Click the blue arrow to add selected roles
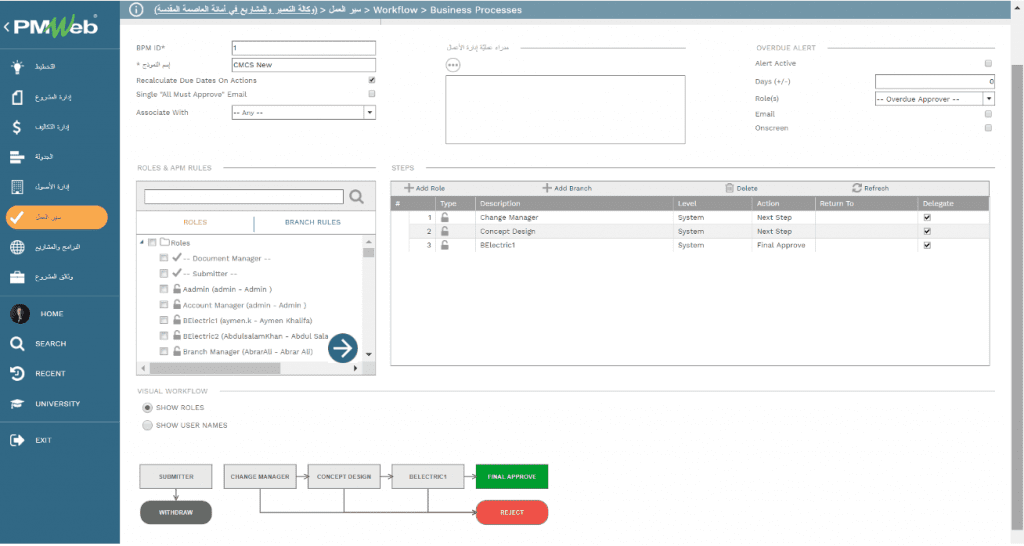 (343, 348)
